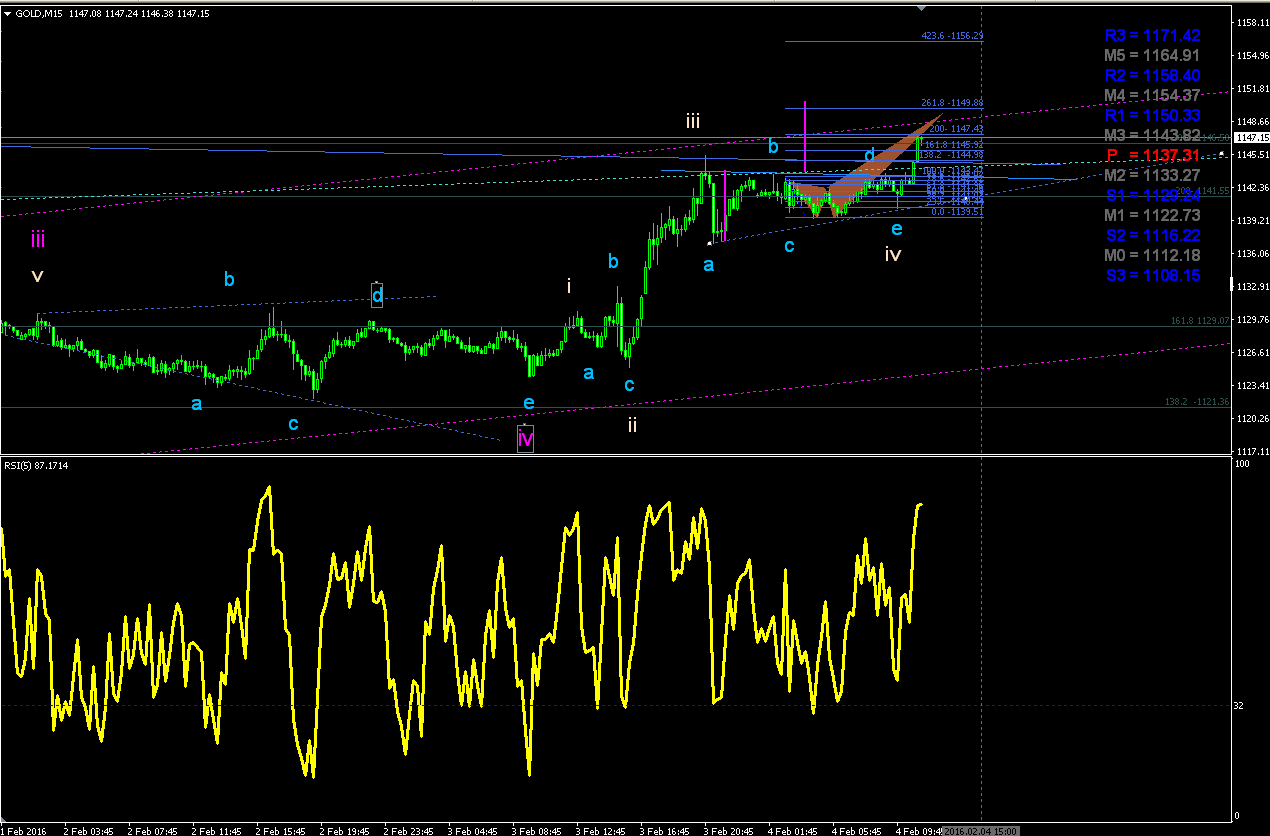Select the M5 = 1164.91 pivot label
The image size is (1270, 836).
(1152, 55)
